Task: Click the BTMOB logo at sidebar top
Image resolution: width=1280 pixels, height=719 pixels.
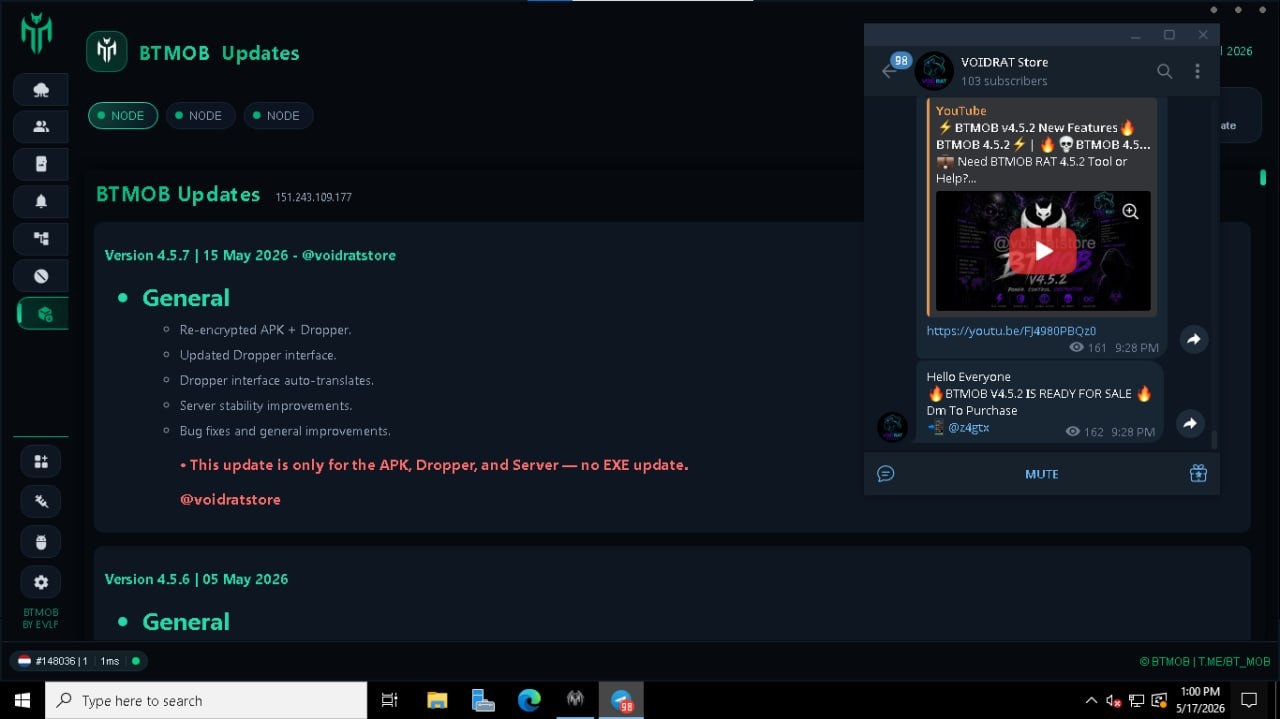Action: (x=37, y=33)
